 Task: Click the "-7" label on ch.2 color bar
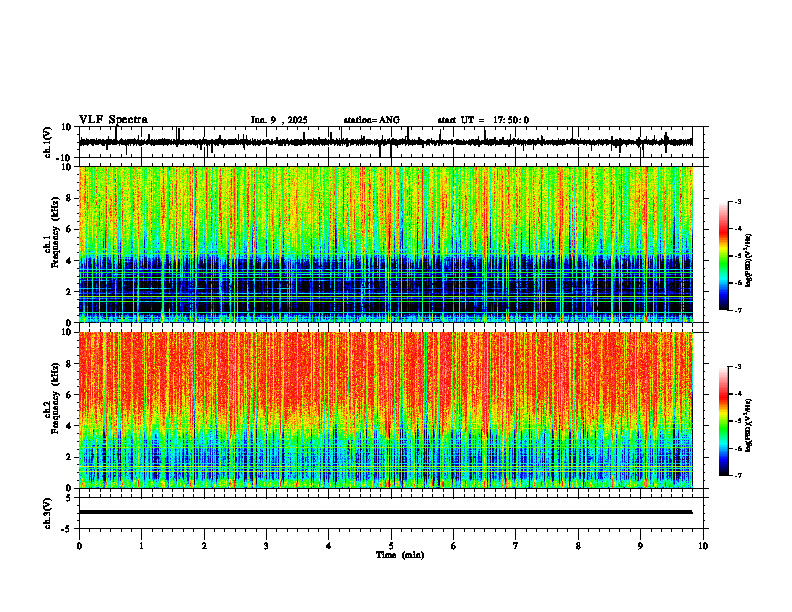[737, 475]
